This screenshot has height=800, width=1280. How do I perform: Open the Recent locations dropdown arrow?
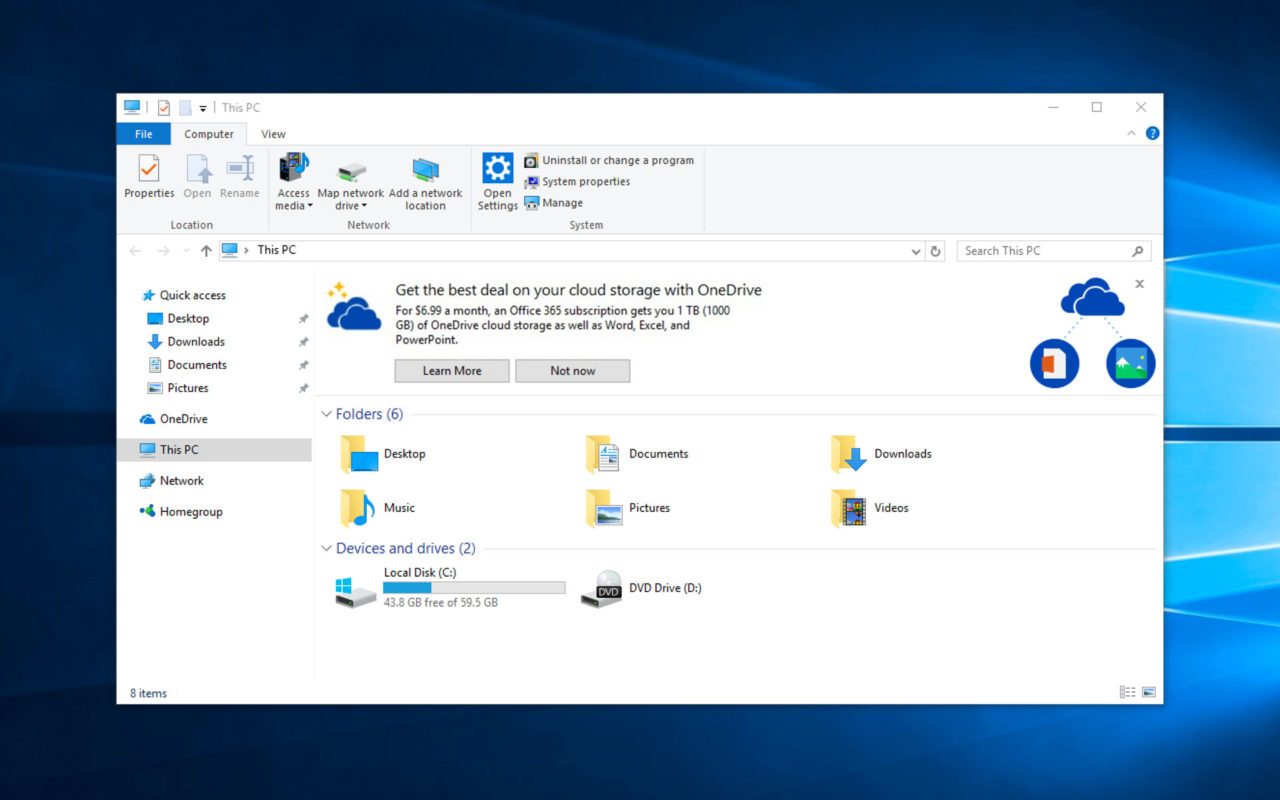coord(185,252)
